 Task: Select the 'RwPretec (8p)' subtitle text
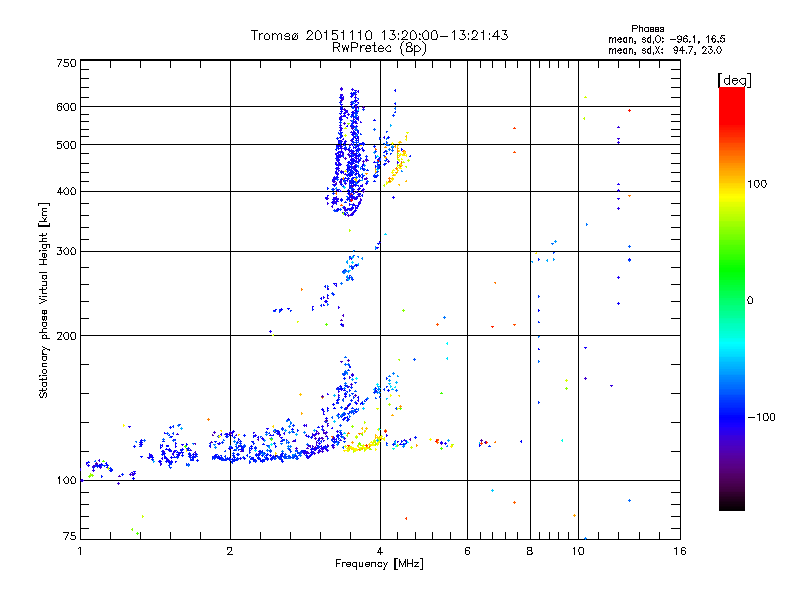(x=379, y=48)
